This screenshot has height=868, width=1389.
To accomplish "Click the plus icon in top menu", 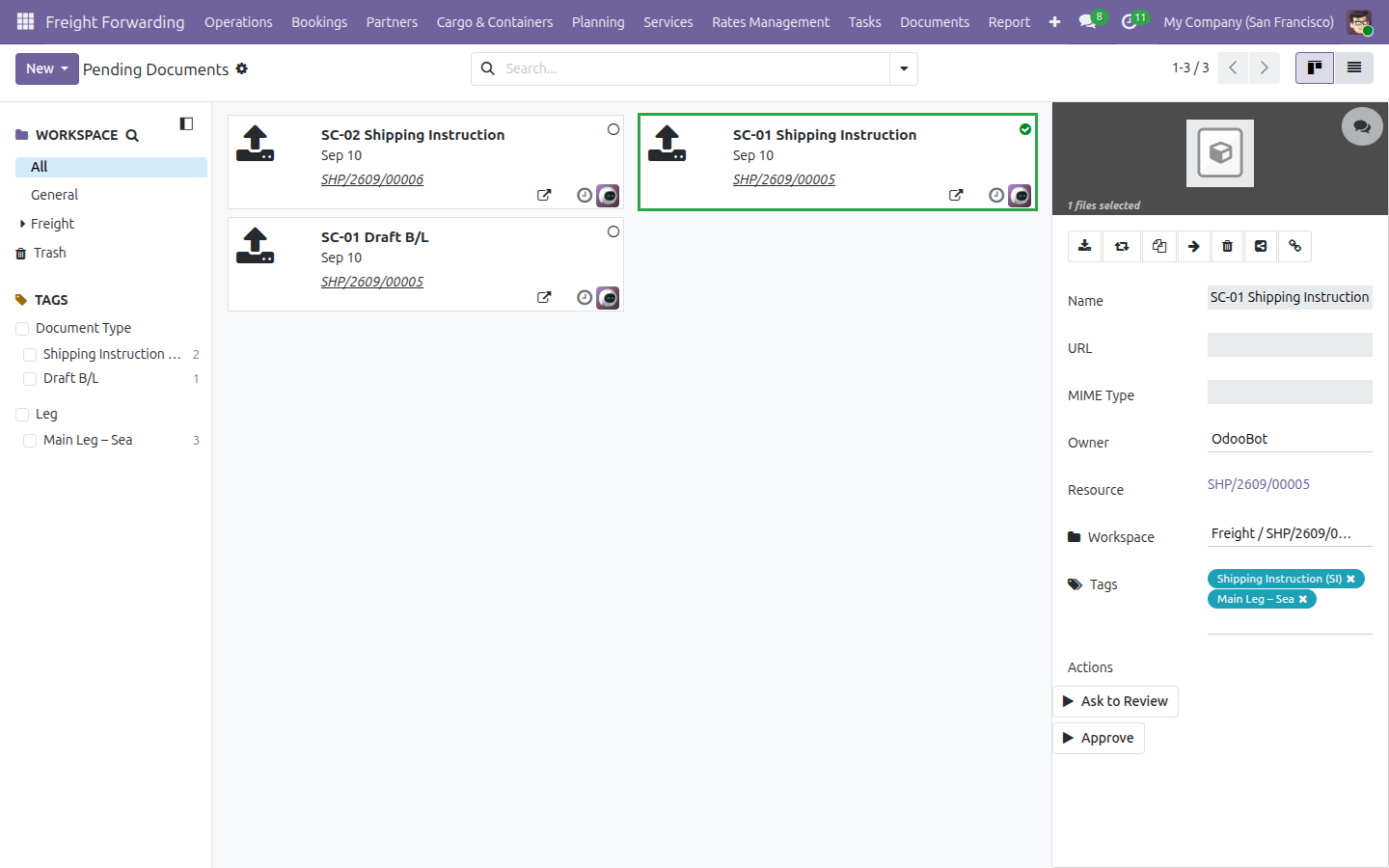I will coord(1054,21).
